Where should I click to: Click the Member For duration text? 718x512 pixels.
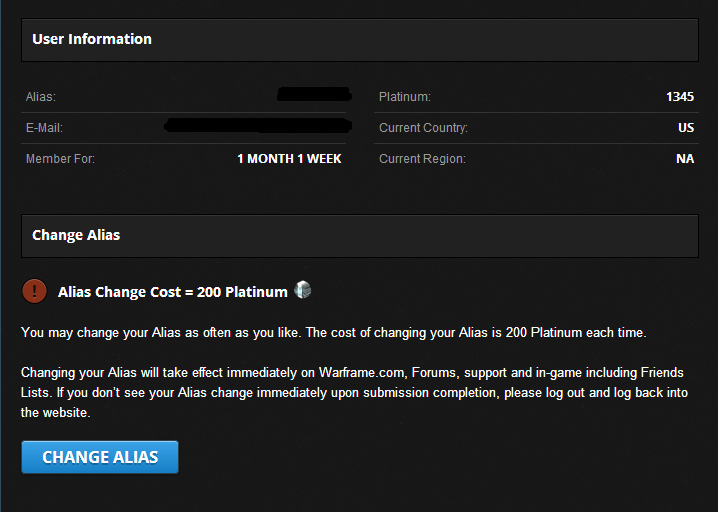[x=289, y=159]
